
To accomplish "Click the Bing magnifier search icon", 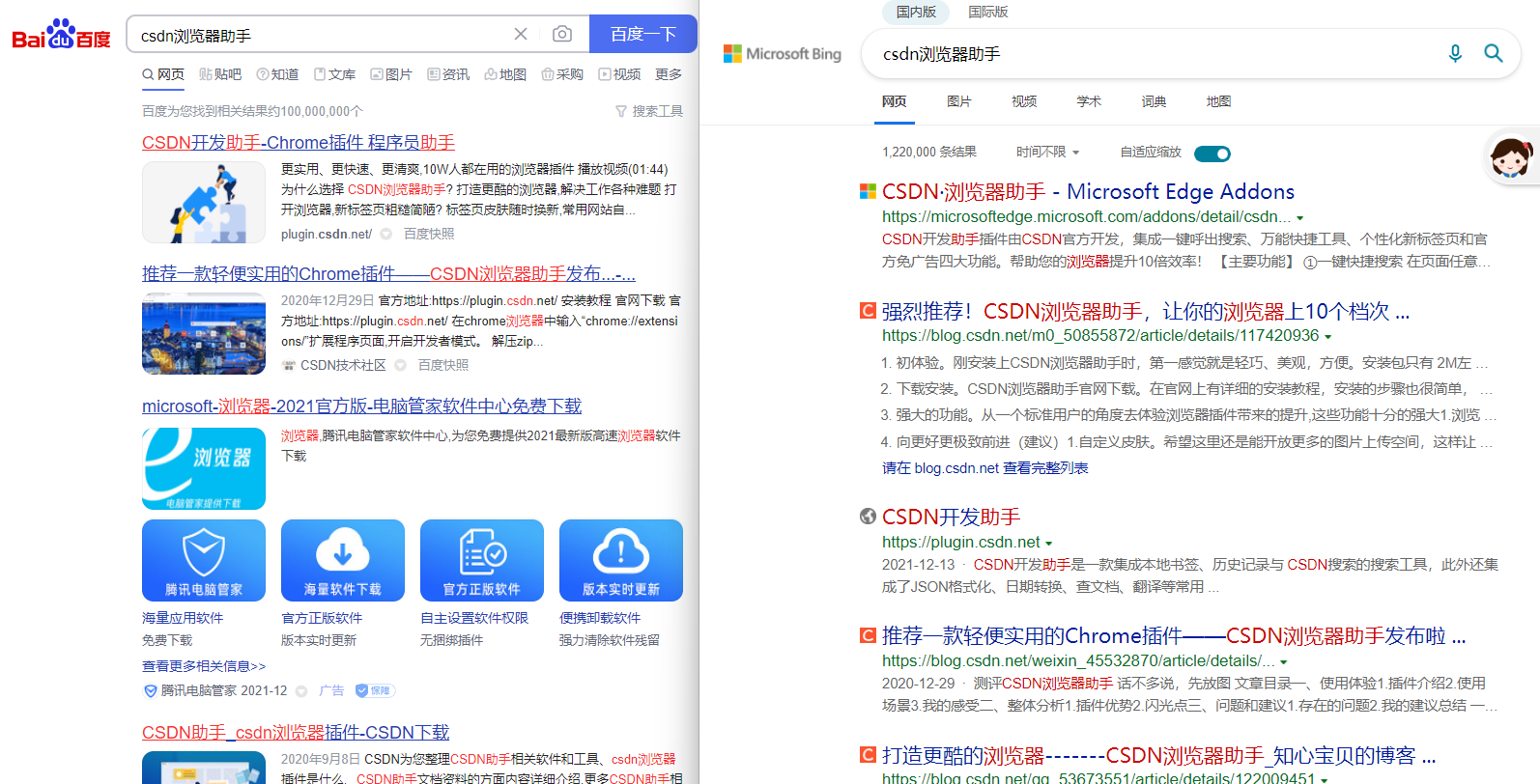I will (1494, 54).
